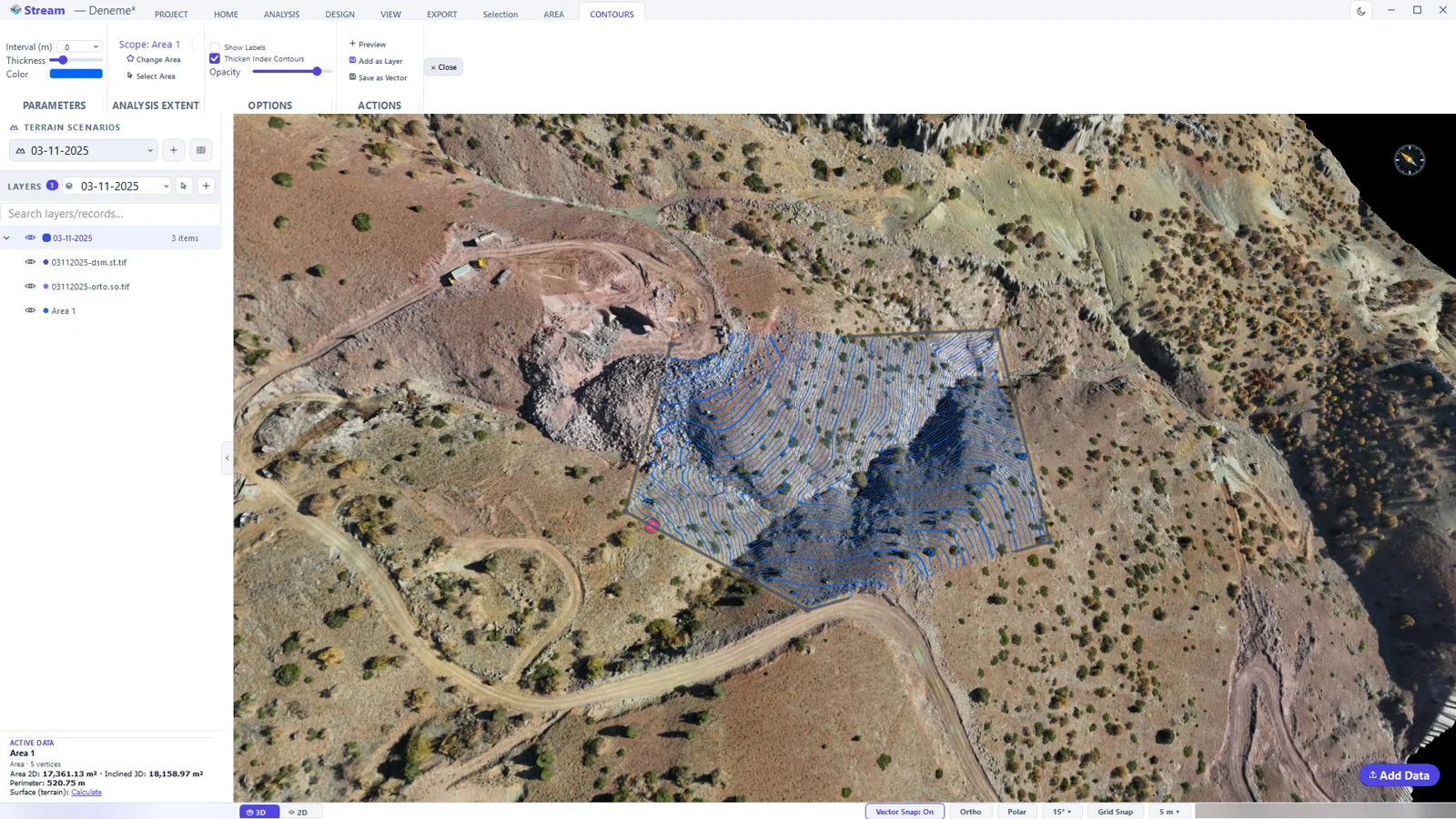Click the Calculate surface link
Image resolution: width=1456 pixels, height=819 pixels.
pos(86,793)
